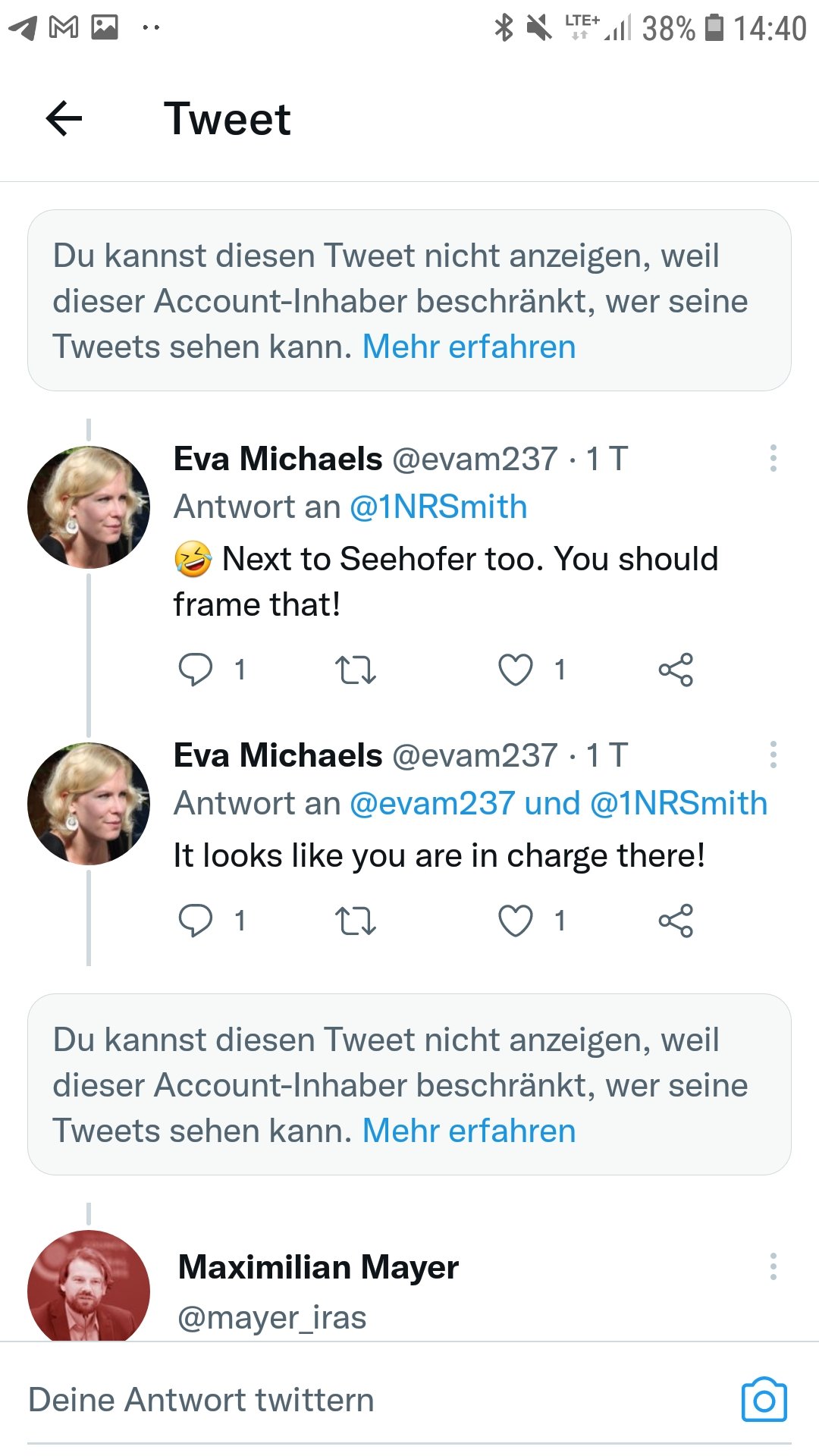Retweet 'It looks like you are in charge' tweet
The width and height of the screenshot is (819, 1456).
click(355, 921)
